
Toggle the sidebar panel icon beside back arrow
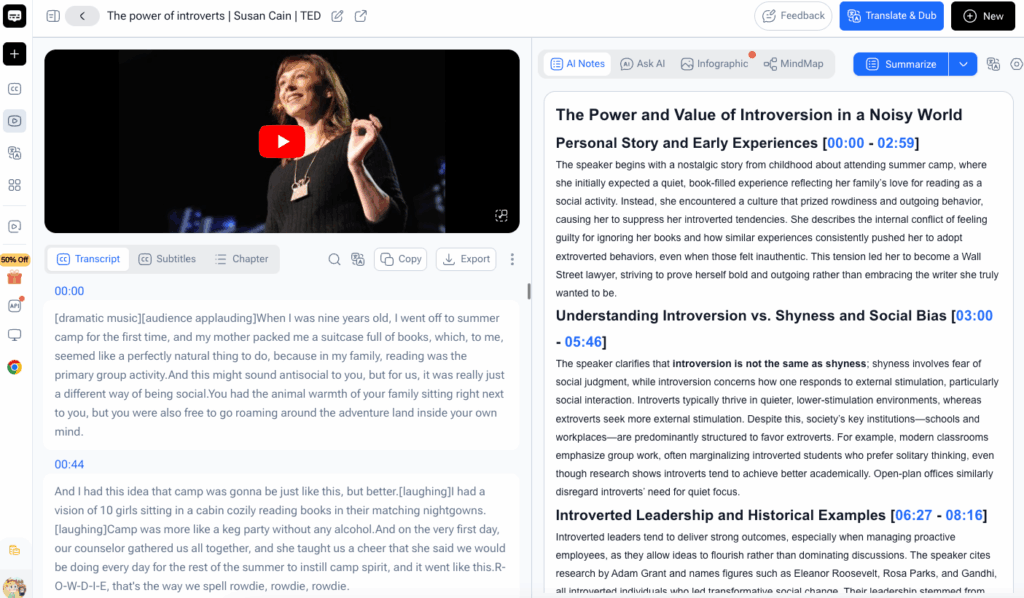54,16
